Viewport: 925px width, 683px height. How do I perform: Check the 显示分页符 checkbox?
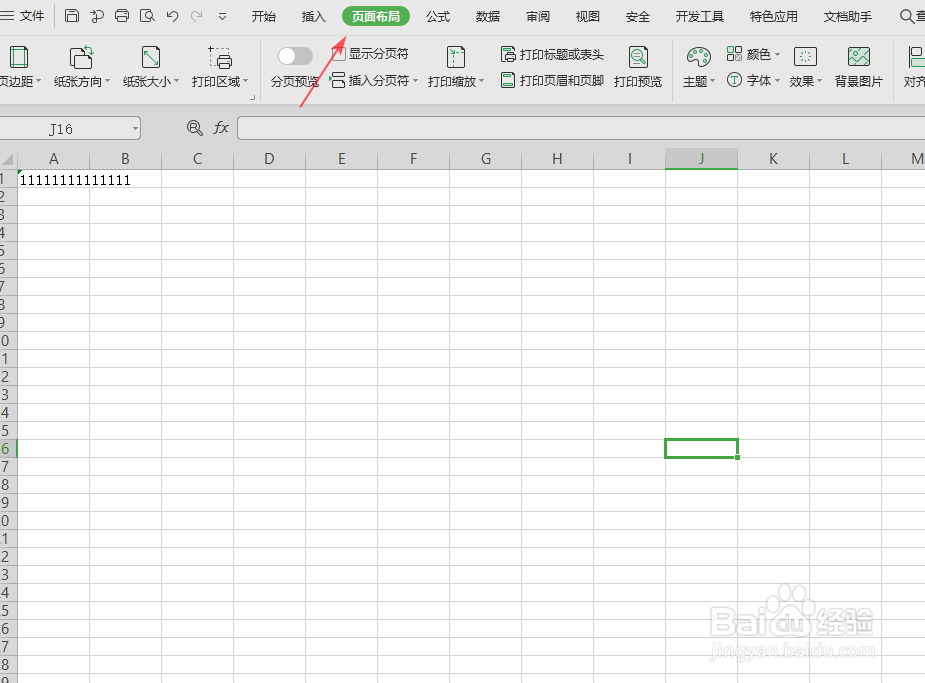coord(339,54)
